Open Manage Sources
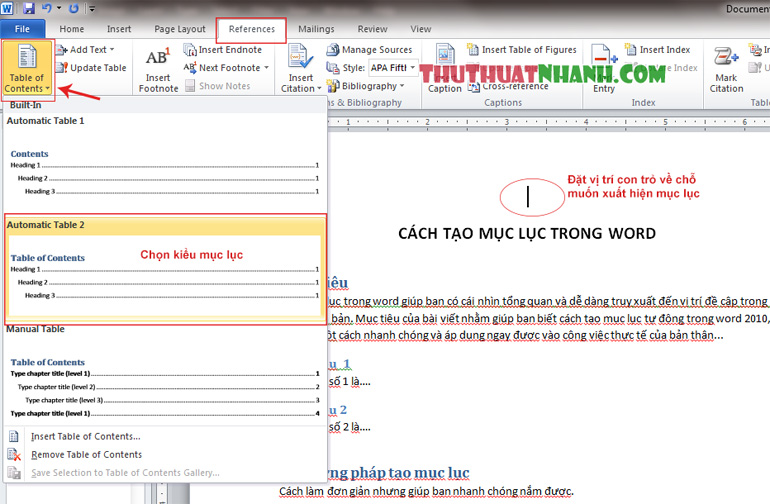This screenshot has height=504, width=770. [x=369, y=50]
